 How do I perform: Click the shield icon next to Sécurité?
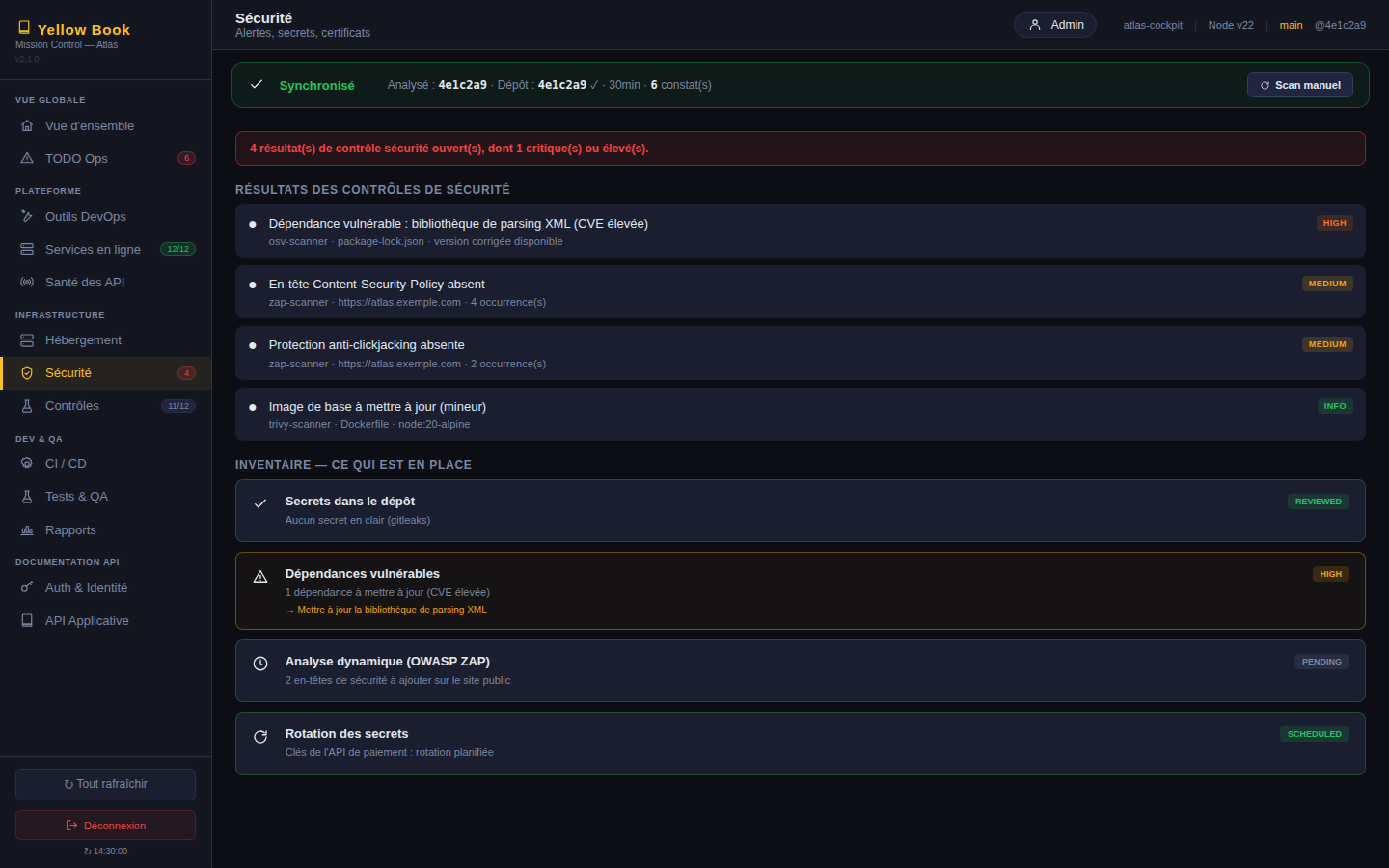27,373
